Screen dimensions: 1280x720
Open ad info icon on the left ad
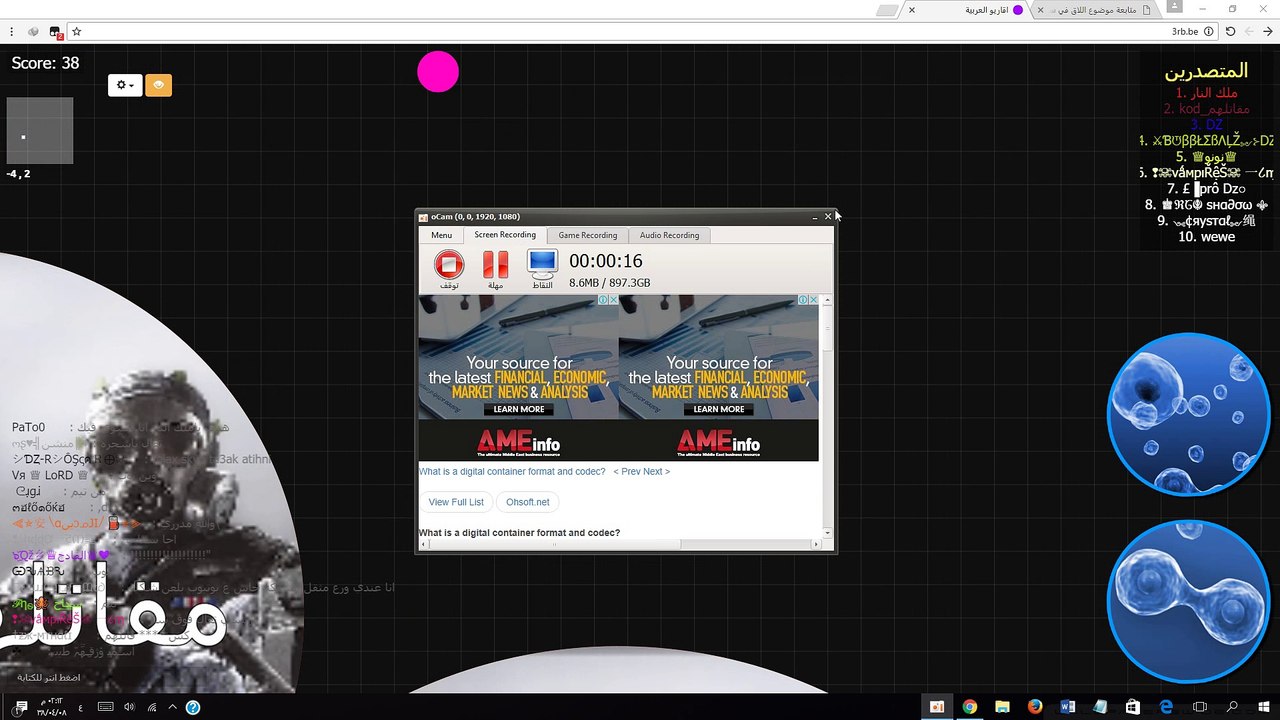tap(602, 300)
